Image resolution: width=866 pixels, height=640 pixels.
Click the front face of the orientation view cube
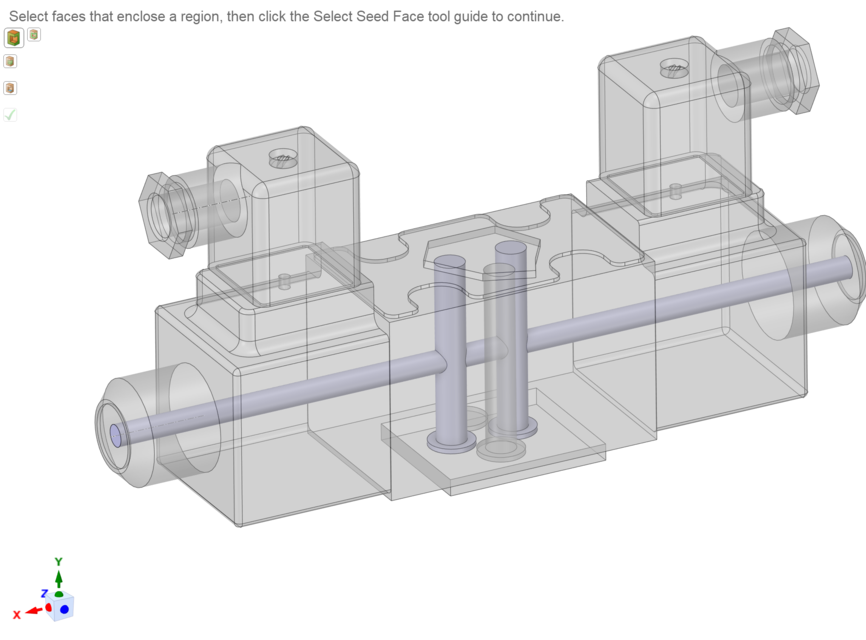(x=62, y=607)
